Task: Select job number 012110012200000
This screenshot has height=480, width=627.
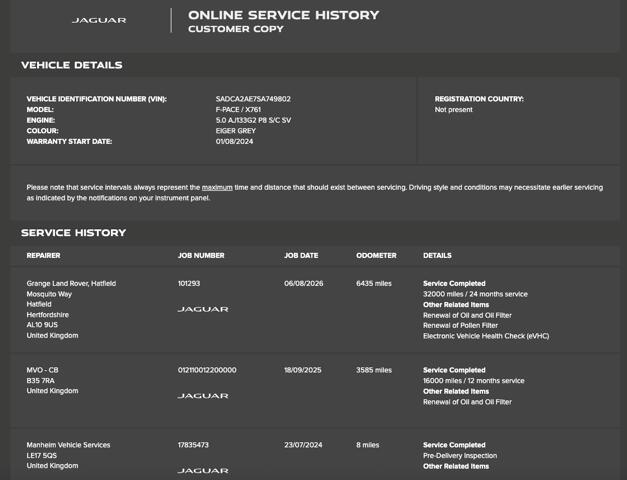Action: [207, 370]
